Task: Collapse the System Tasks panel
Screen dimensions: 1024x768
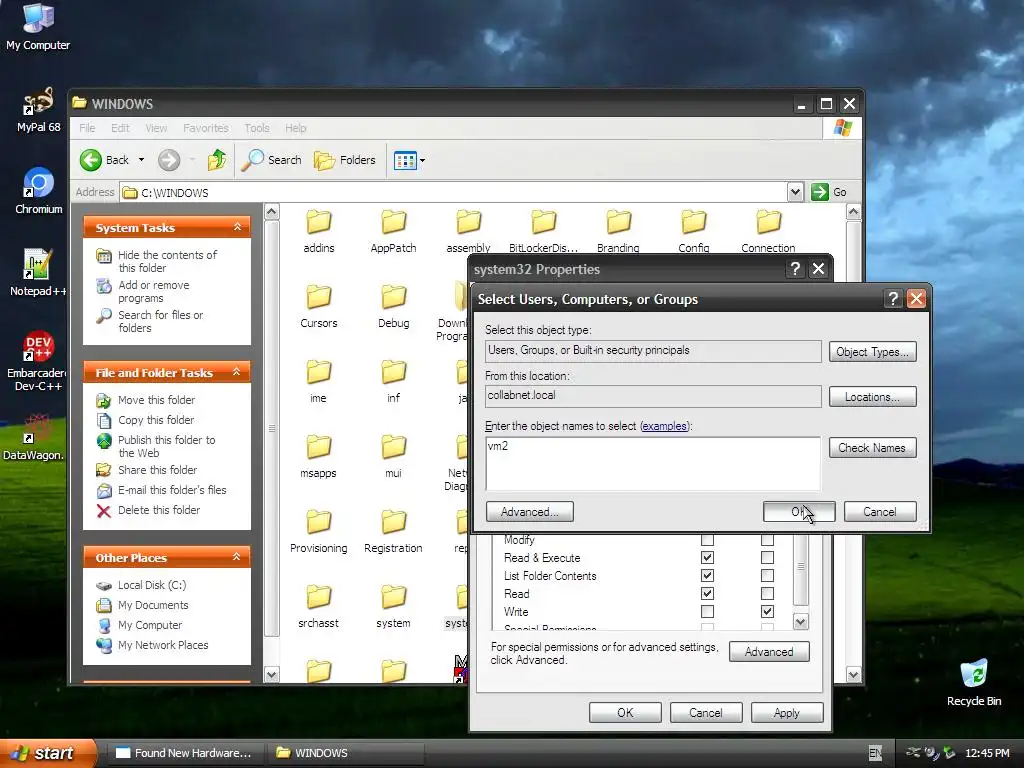Action: point(237,227)
